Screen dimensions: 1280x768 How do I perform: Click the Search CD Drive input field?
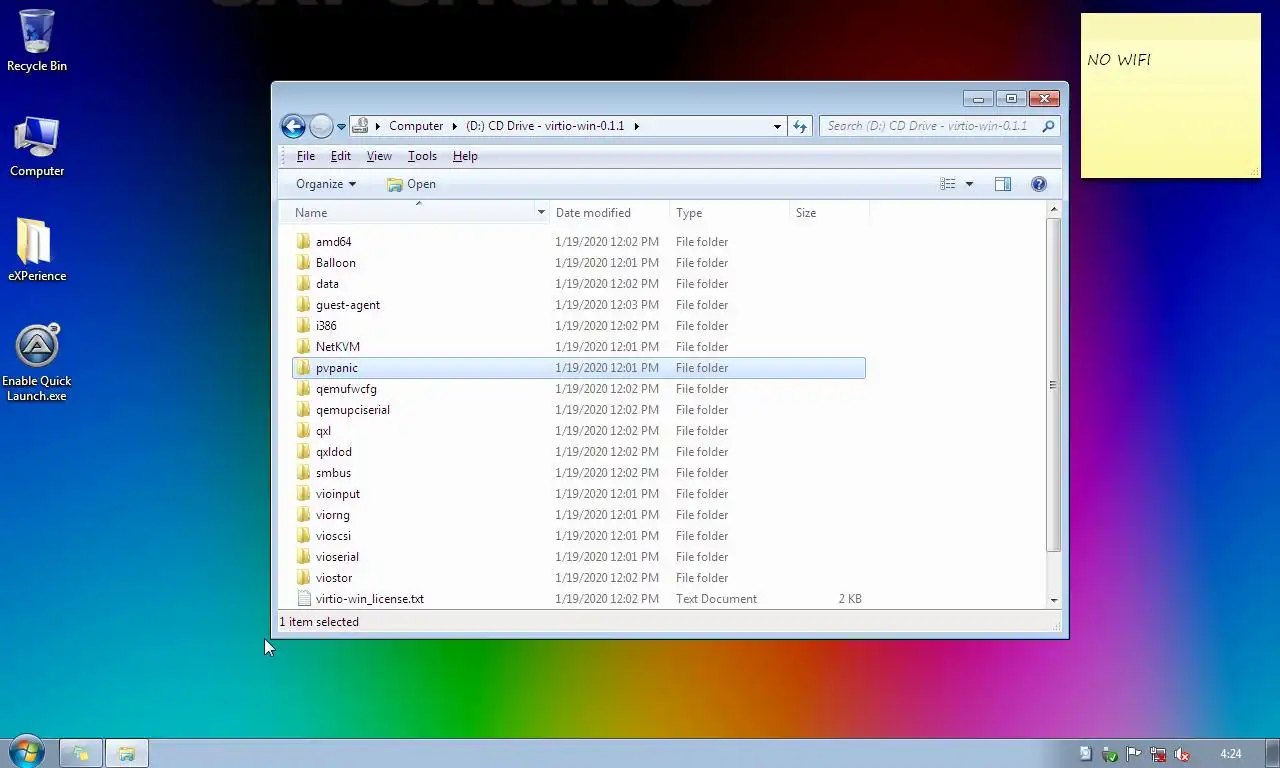[928, 126]
